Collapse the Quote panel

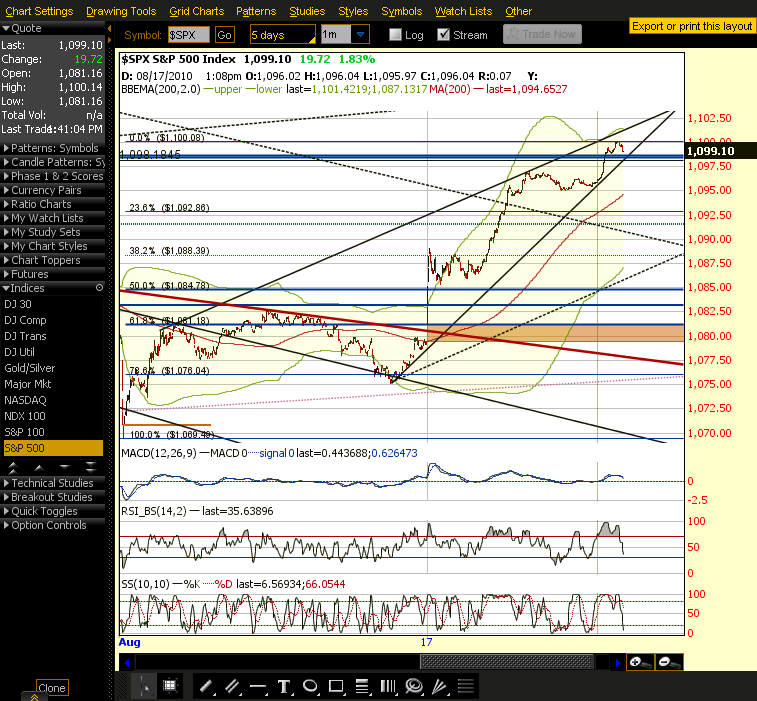pos(52,28)
